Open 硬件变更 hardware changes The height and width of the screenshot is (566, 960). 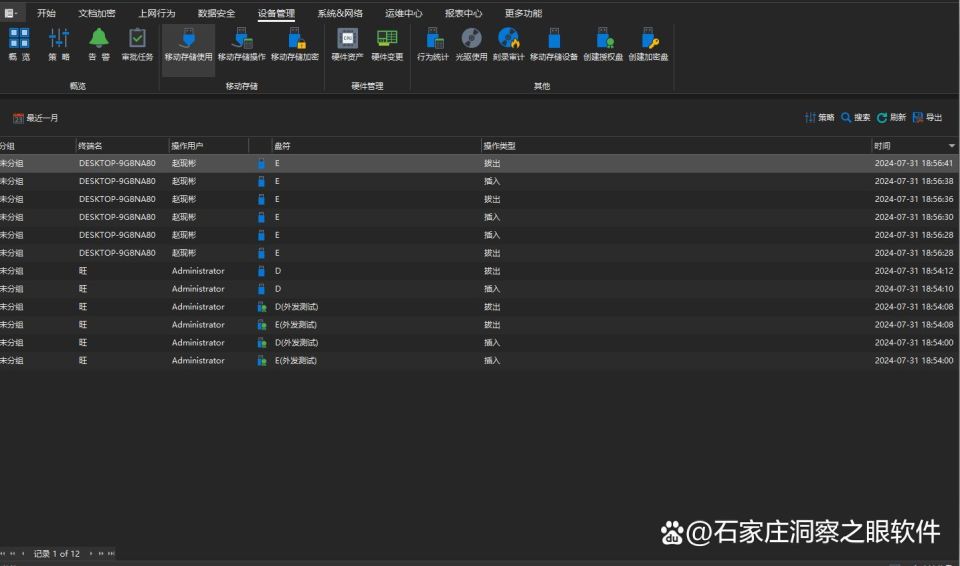[387, 44]
